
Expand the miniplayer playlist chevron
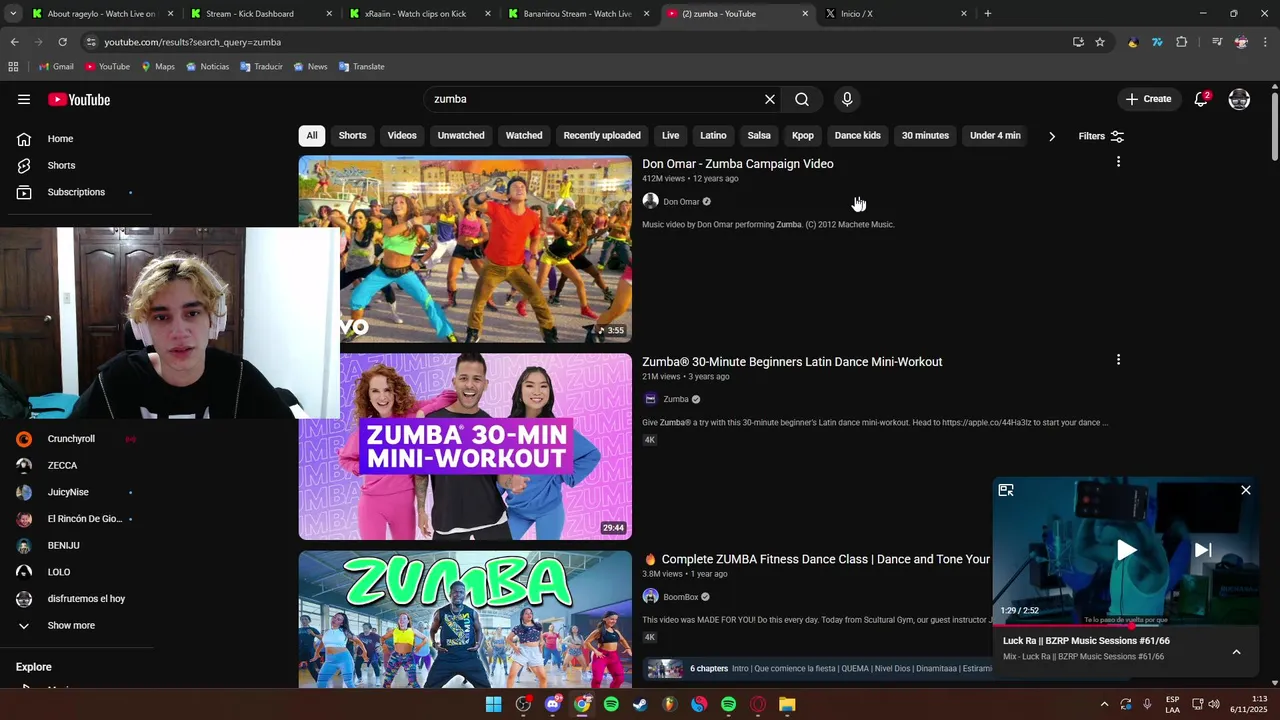point(1236,652)
